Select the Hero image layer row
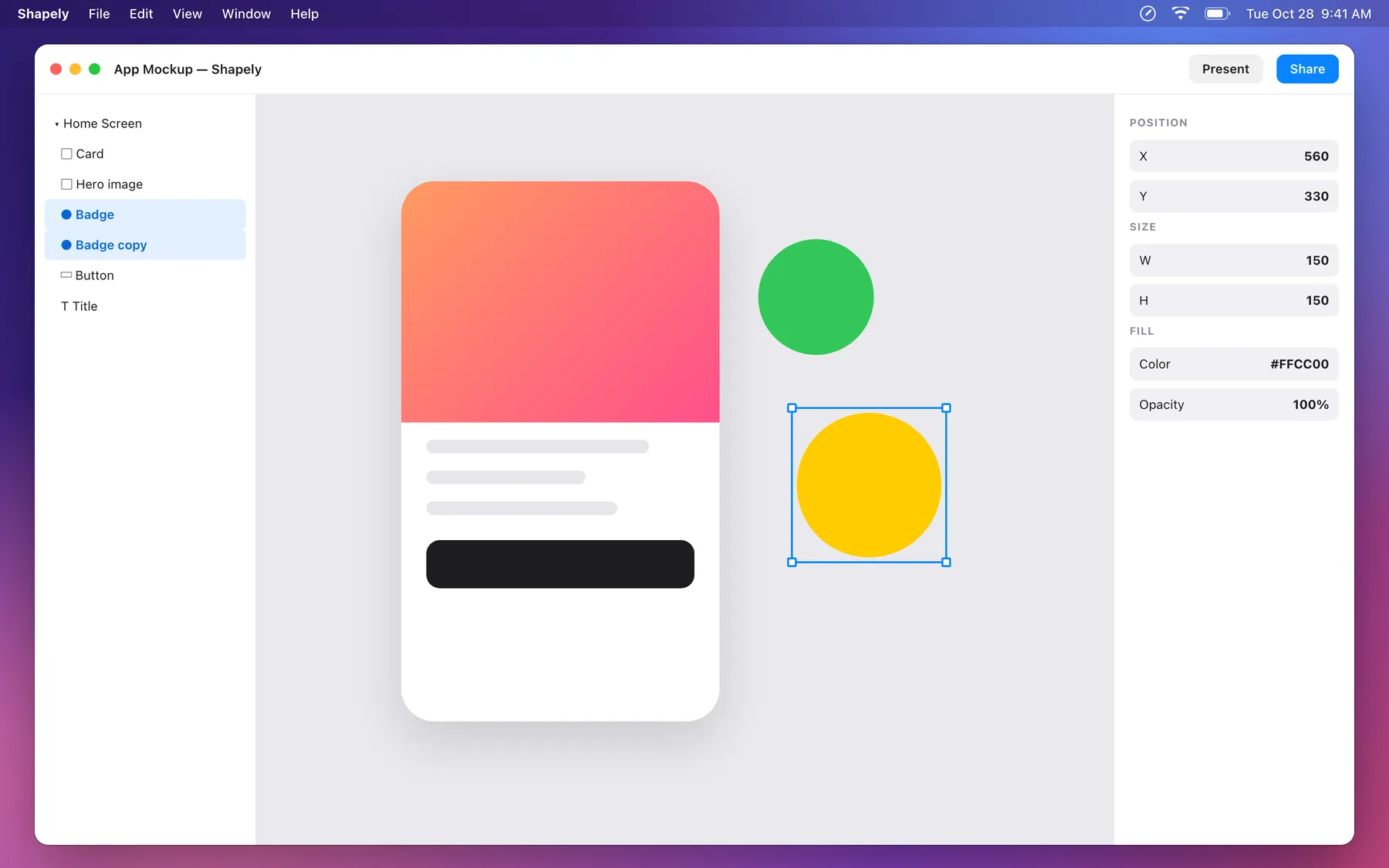The image size is (1389, 868). [145, 184]
